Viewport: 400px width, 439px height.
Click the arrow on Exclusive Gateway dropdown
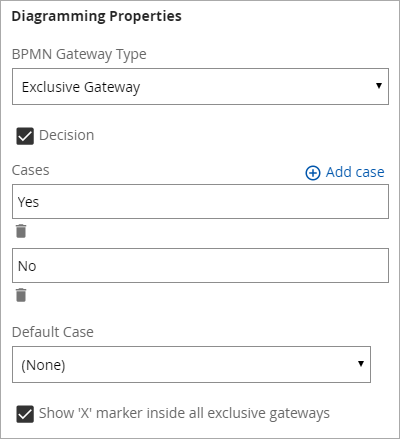379,86
